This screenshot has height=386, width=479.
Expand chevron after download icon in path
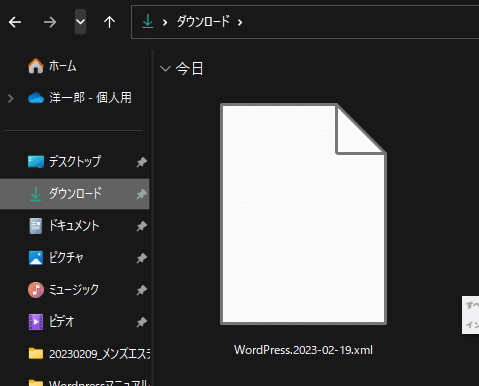[x=165, y=22]
